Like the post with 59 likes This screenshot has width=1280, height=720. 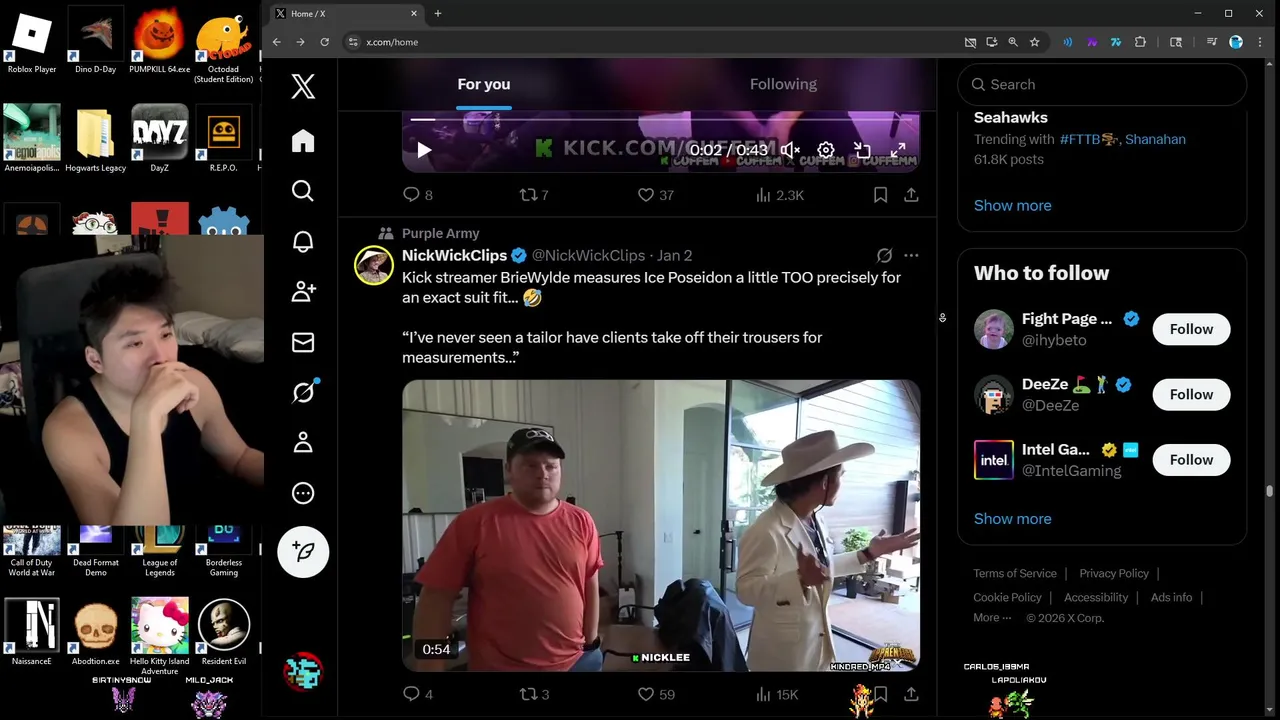pyautogui.click(x=656, y=694)
